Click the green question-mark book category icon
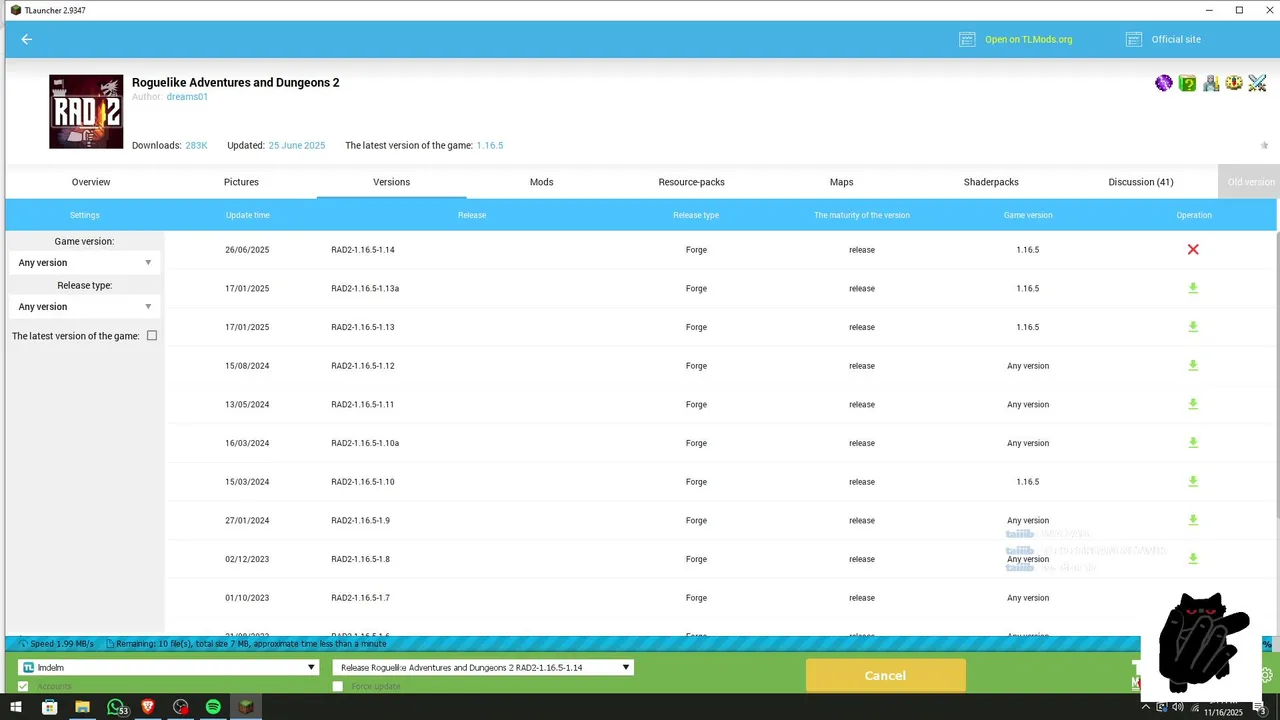This screenshot has width=1280, height=720. [1187, 83]
